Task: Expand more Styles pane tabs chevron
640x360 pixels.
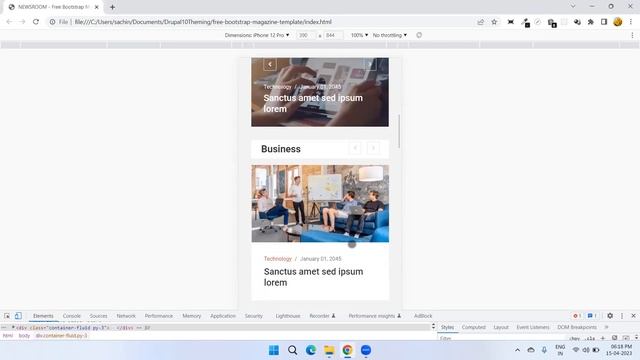Action: click(606, 327)
